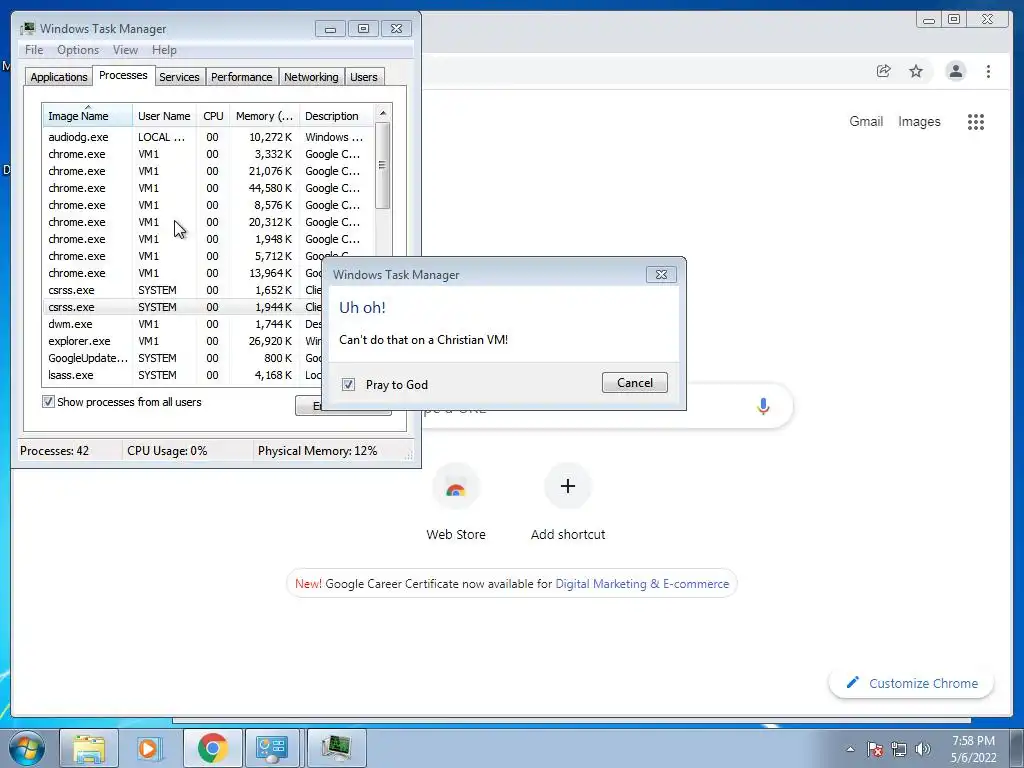Select Task Manager taskbar icon
Viewport: 1024px width, 768px height.
(336, 748)
